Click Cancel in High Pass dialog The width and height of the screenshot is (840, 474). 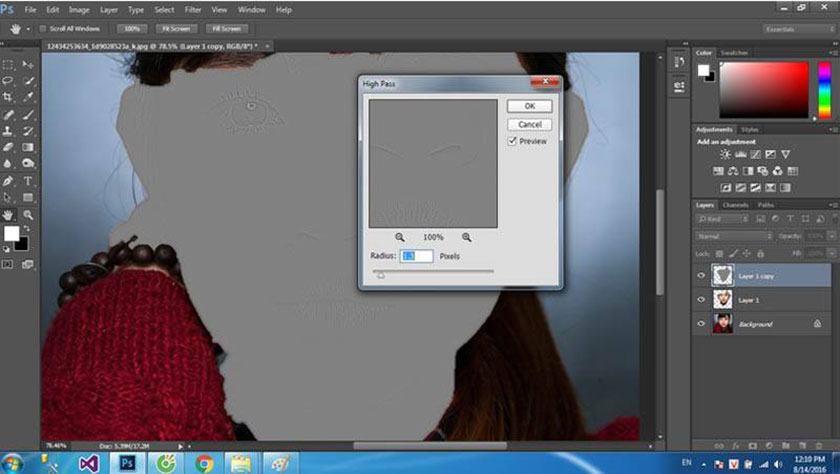click(529, 124)
